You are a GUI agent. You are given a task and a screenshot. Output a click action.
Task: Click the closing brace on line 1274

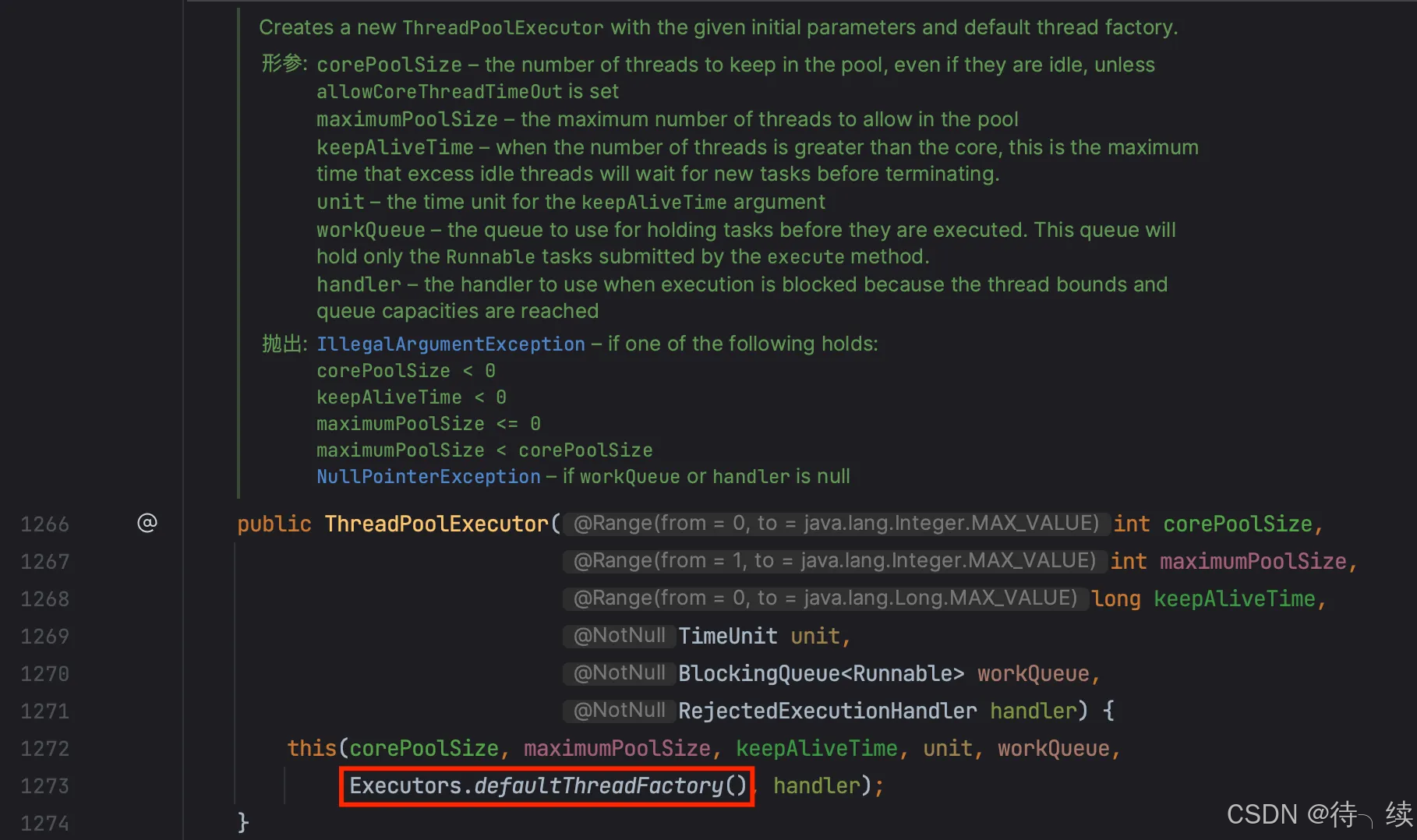(x=243, y=823)
